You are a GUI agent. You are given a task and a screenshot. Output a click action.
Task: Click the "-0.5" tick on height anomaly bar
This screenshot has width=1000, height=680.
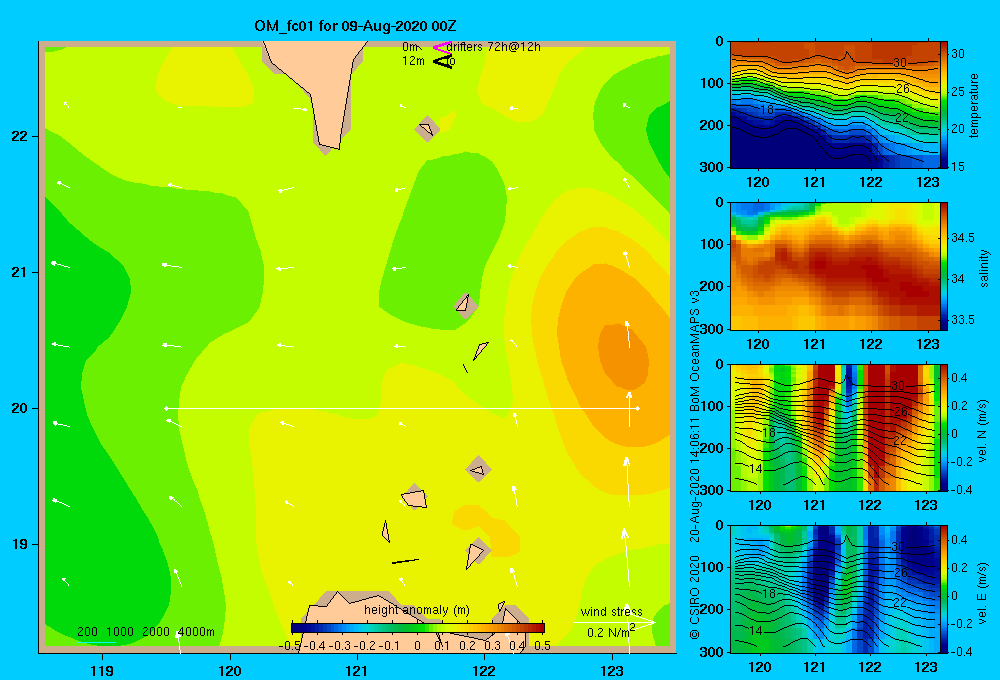click(x=289, y=646)
